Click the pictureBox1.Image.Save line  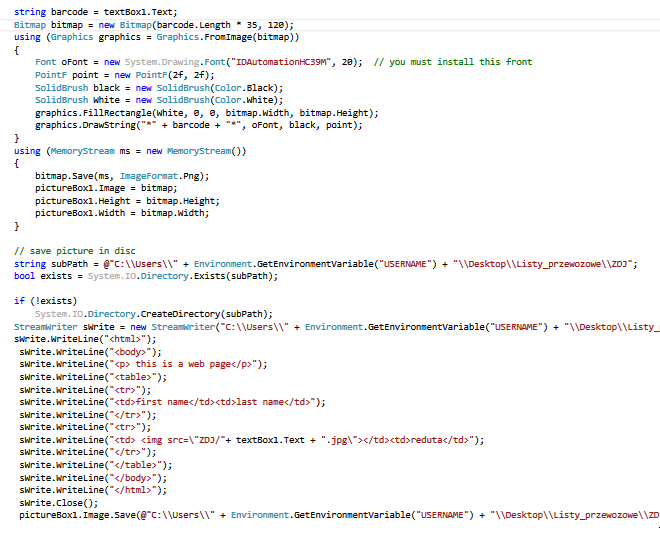tap(340, 515)
